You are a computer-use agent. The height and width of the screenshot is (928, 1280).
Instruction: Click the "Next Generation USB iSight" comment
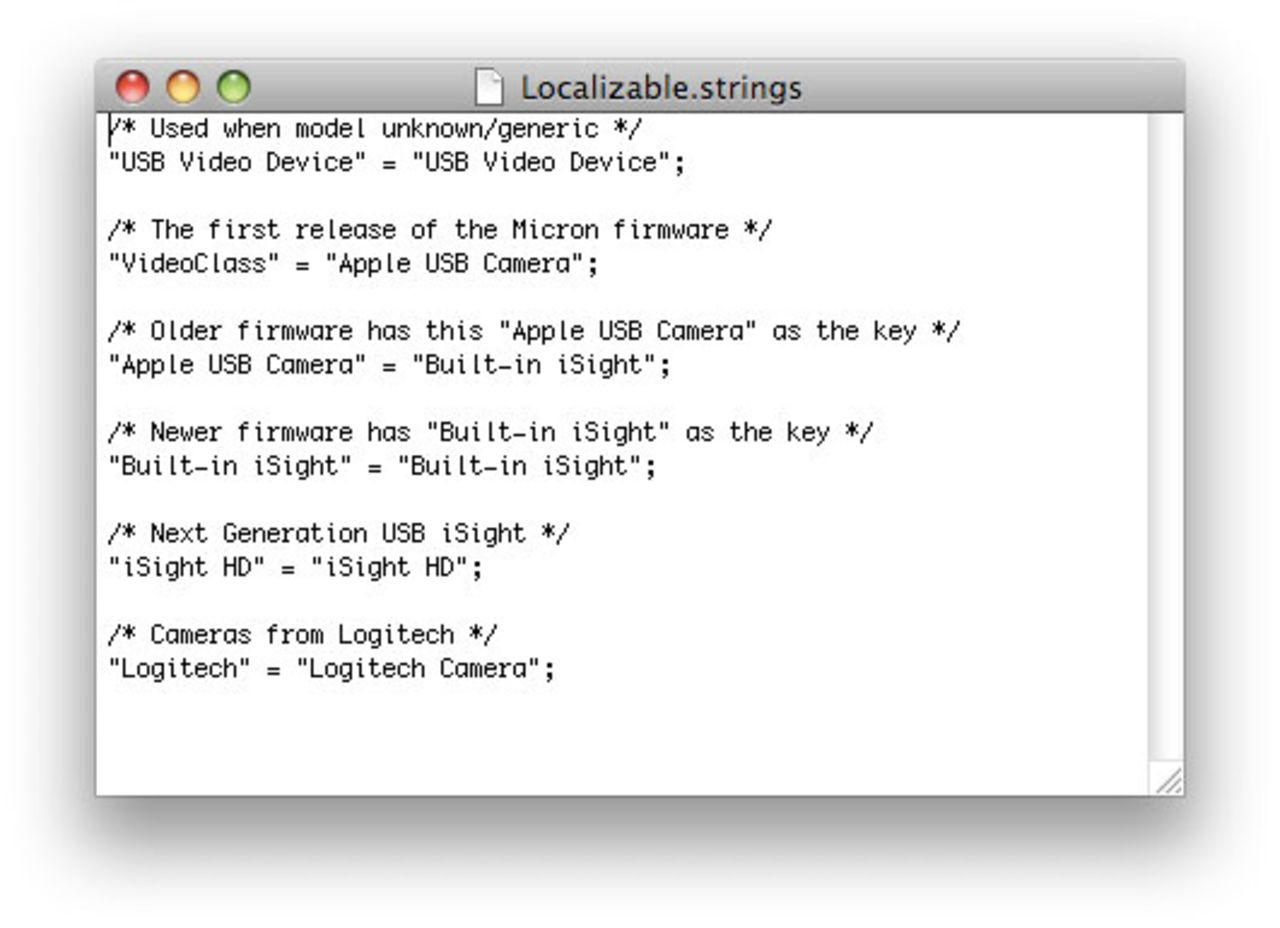pos(338,533)
